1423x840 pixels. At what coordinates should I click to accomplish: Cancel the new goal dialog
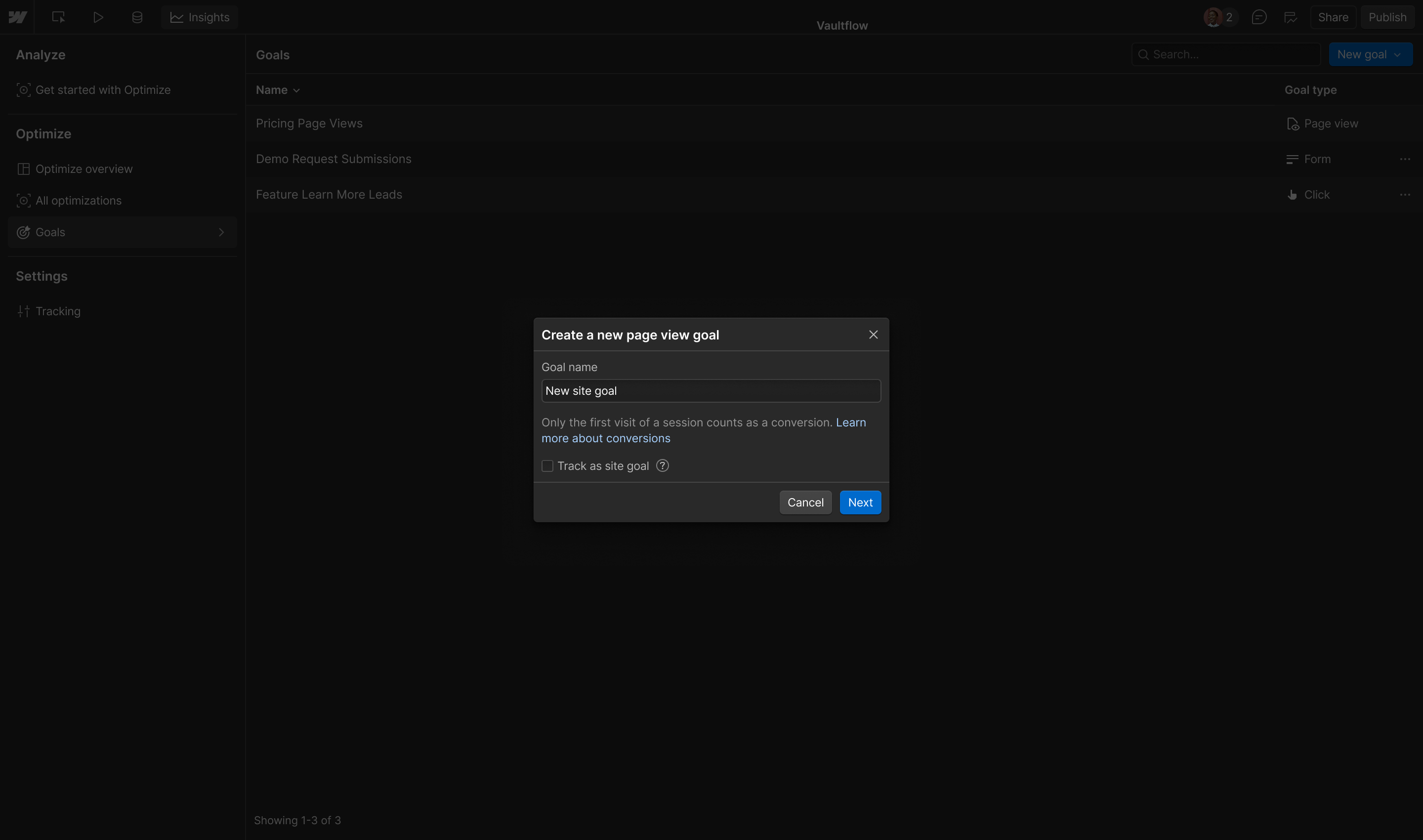(x=805, y=503)
